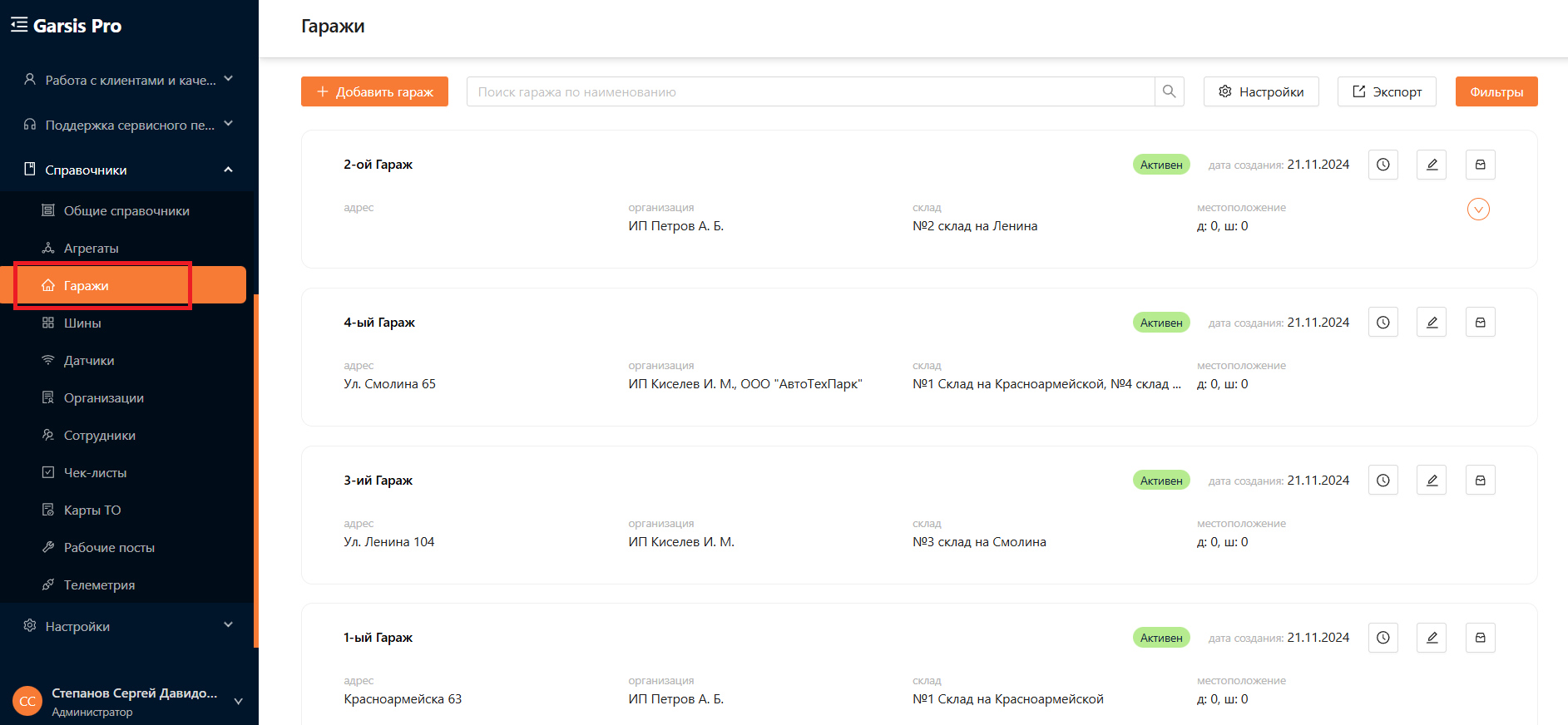Expand Поддержка сервисного menu section

tap(129, 125)
